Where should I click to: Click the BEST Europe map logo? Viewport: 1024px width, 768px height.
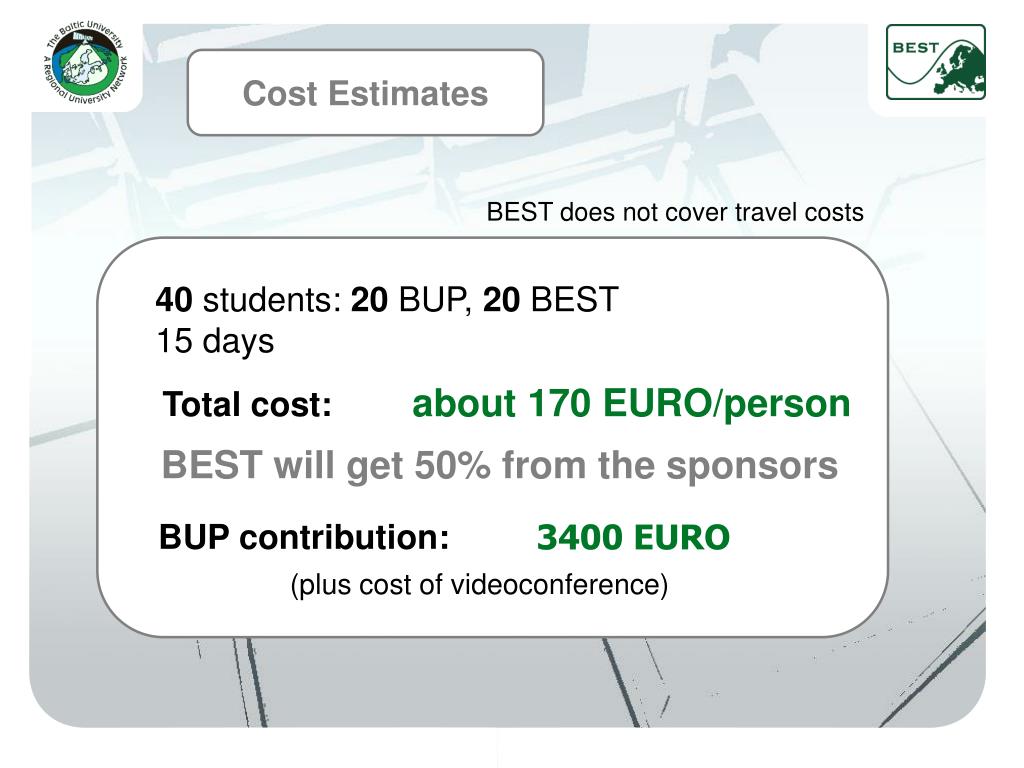tap(935, 62)
